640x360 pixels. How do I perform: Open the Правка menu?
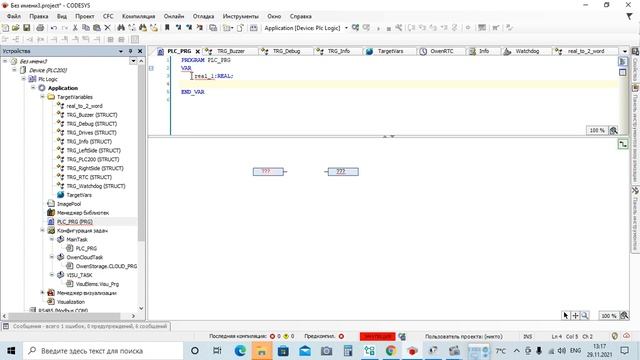(x=39, y=16)
